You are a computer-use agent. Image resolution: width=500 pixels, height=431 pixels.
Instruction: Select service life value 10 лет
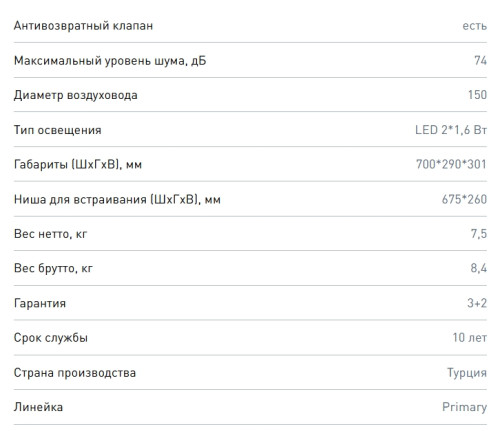coord(470,338)
